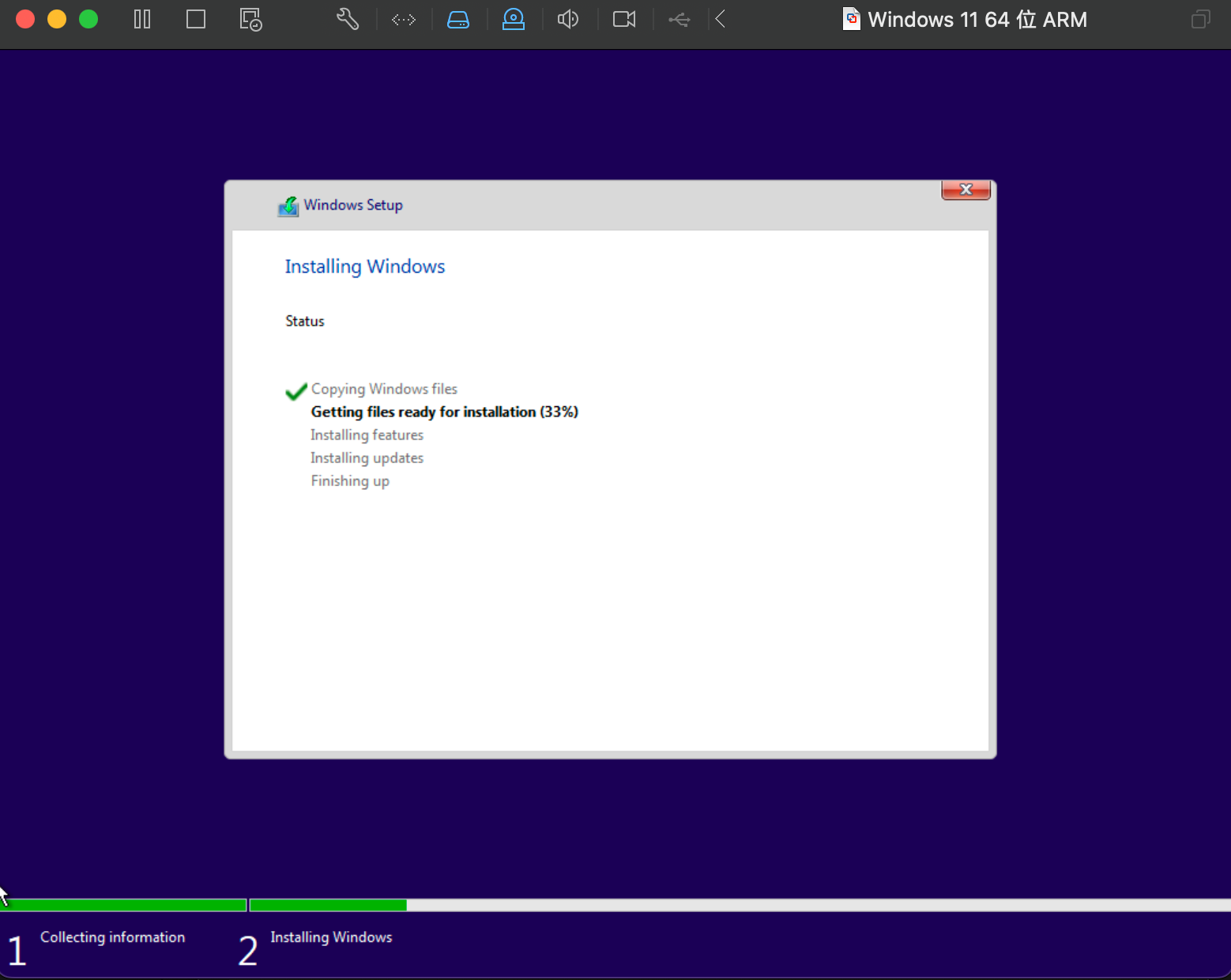Click the macOS red close button

pos(25,19)
